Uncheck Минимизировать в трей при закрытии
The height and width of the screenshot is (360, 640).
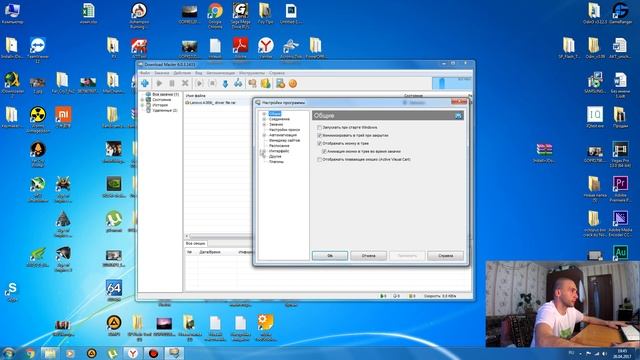tap(320, 136)
